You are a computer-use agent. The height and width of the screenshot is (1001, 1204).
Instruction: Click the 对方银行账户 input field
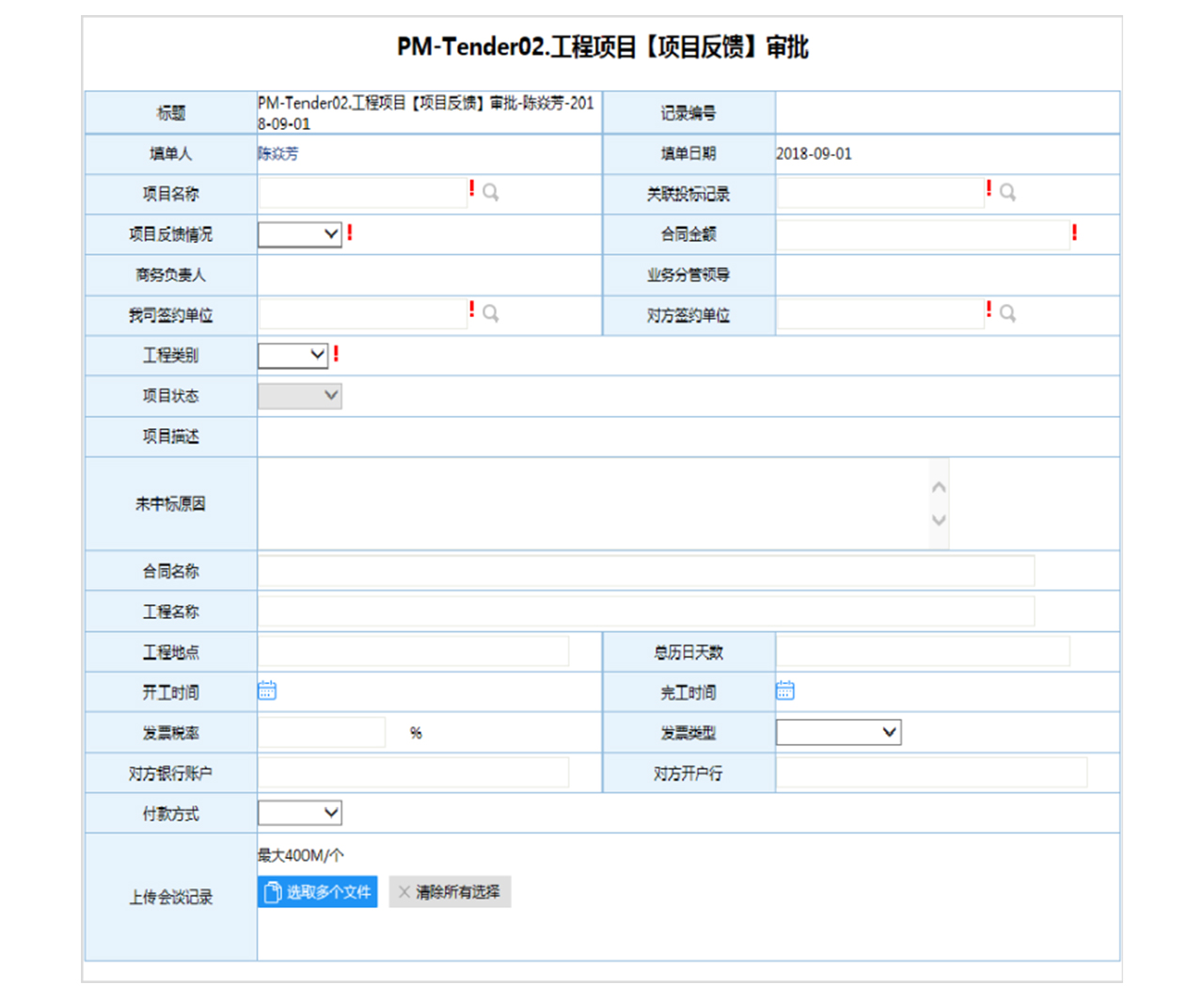(414, 772)
